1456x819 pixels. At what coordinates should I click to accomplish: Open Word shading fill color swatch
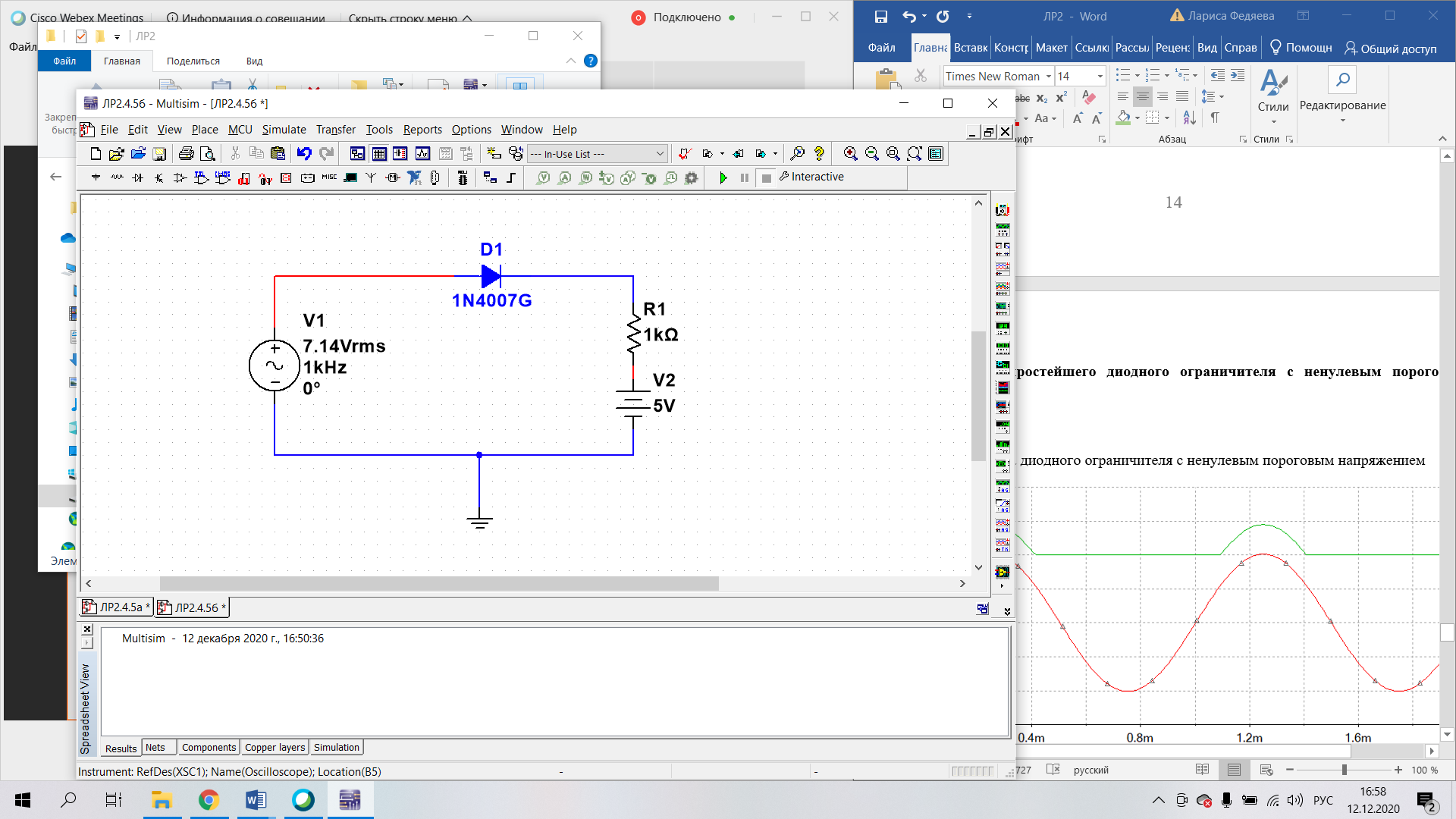(x=1123, y=118)
